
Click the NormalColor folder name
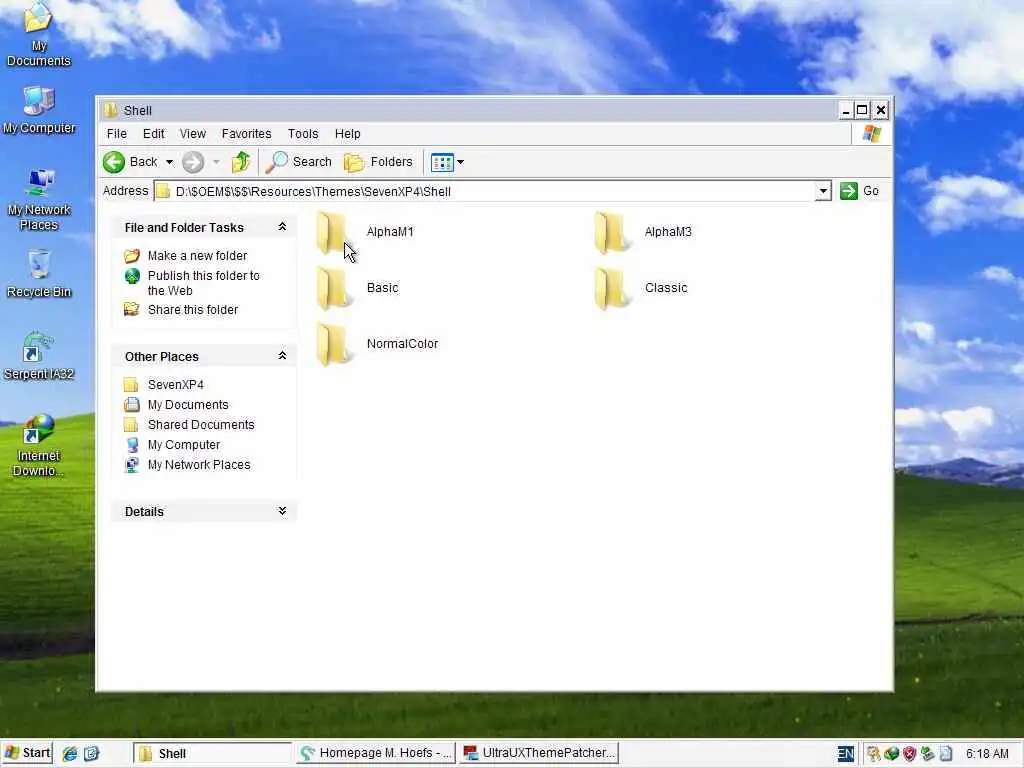click(x=402, y=344)
